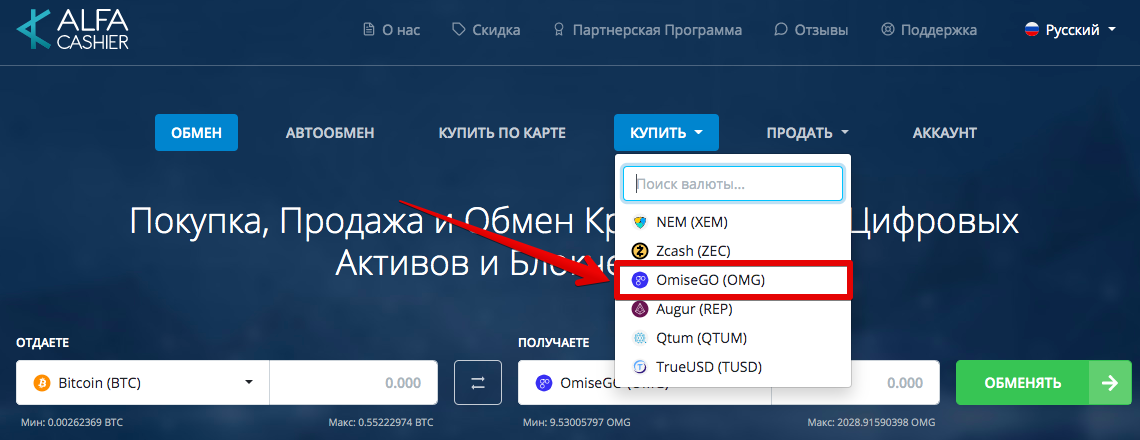1140x440 pixels.
Task: Click the Russian flag icon
Action: tap(1032, 30)
